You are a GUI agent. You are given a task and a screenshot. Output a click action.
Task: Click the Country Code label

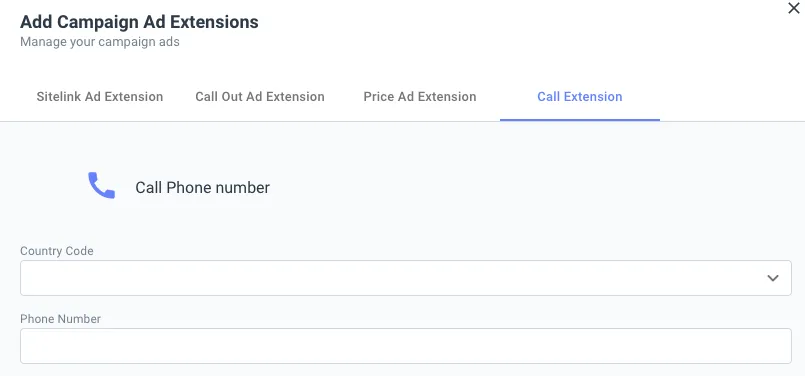pos(56,251)
